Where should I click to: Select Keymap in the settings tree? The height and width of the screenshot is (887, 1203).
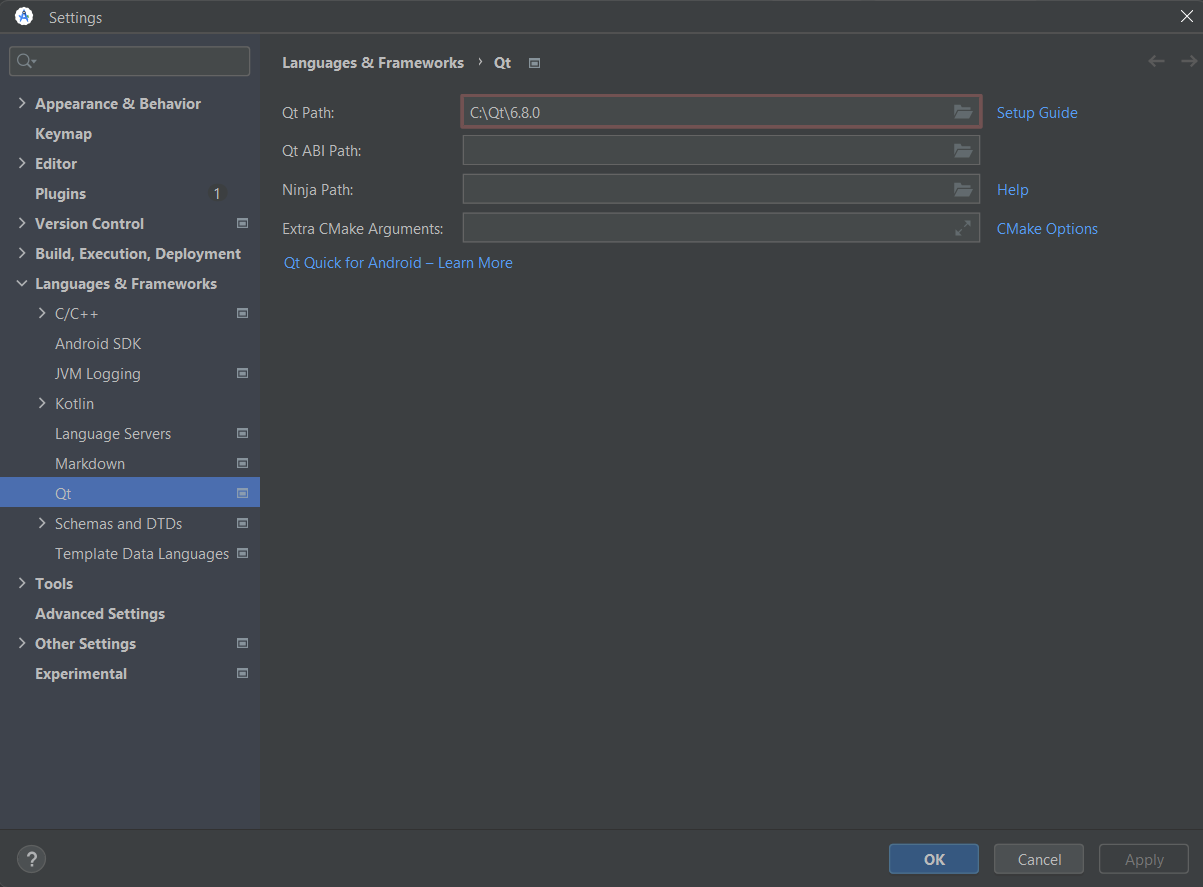click(x=63, y=134)
